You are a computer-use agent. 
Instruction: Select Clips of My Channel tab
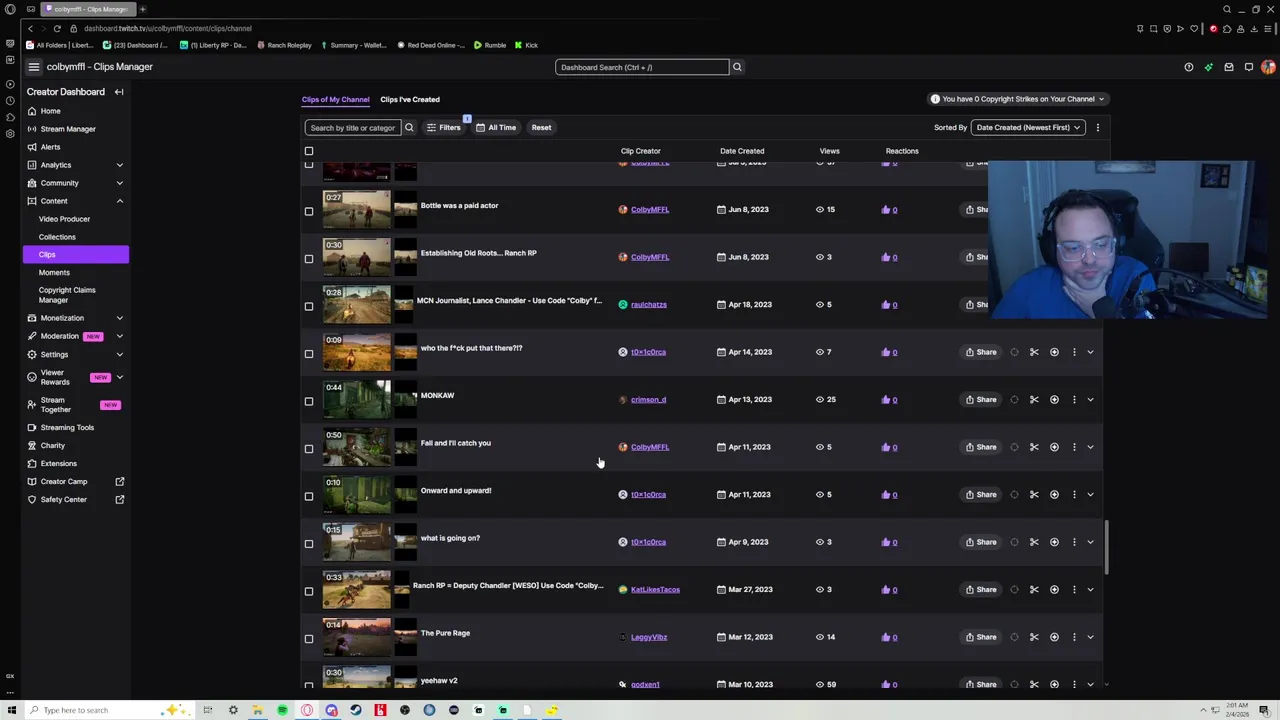(335, 99)
